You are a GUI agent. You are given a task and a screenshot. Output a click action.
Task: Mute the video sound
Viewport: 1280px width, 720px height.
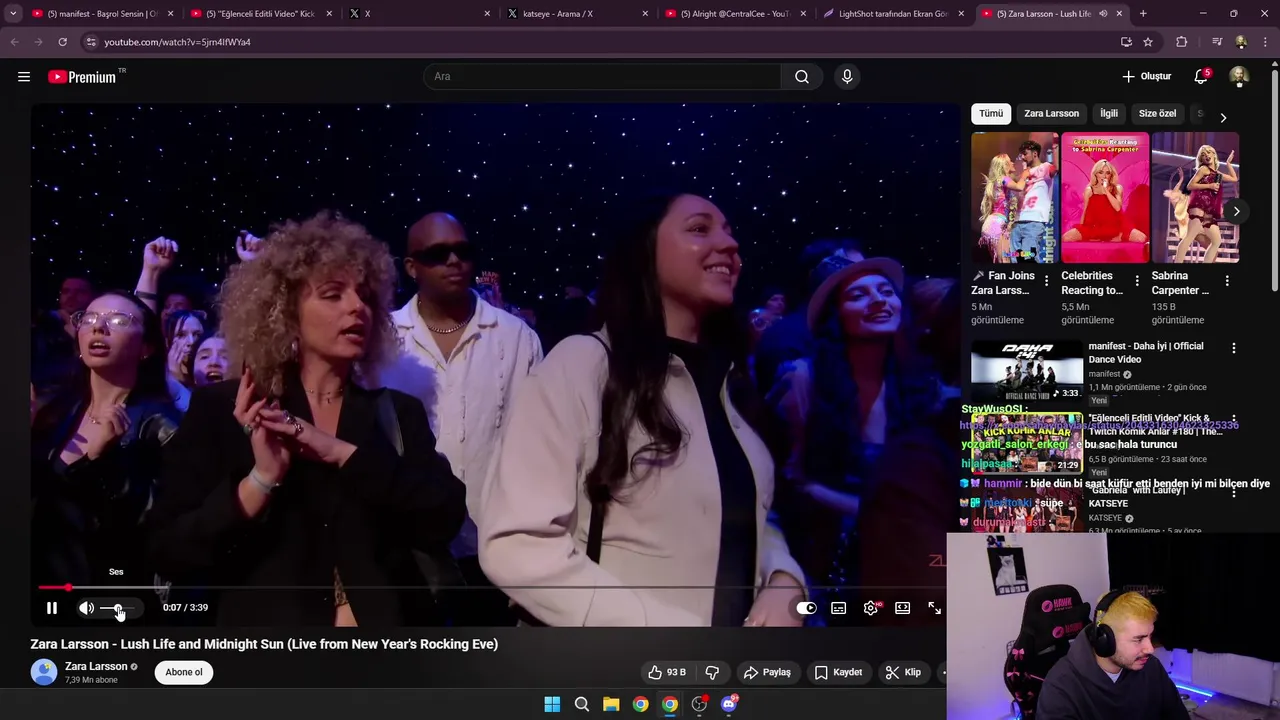click(87, 608)
